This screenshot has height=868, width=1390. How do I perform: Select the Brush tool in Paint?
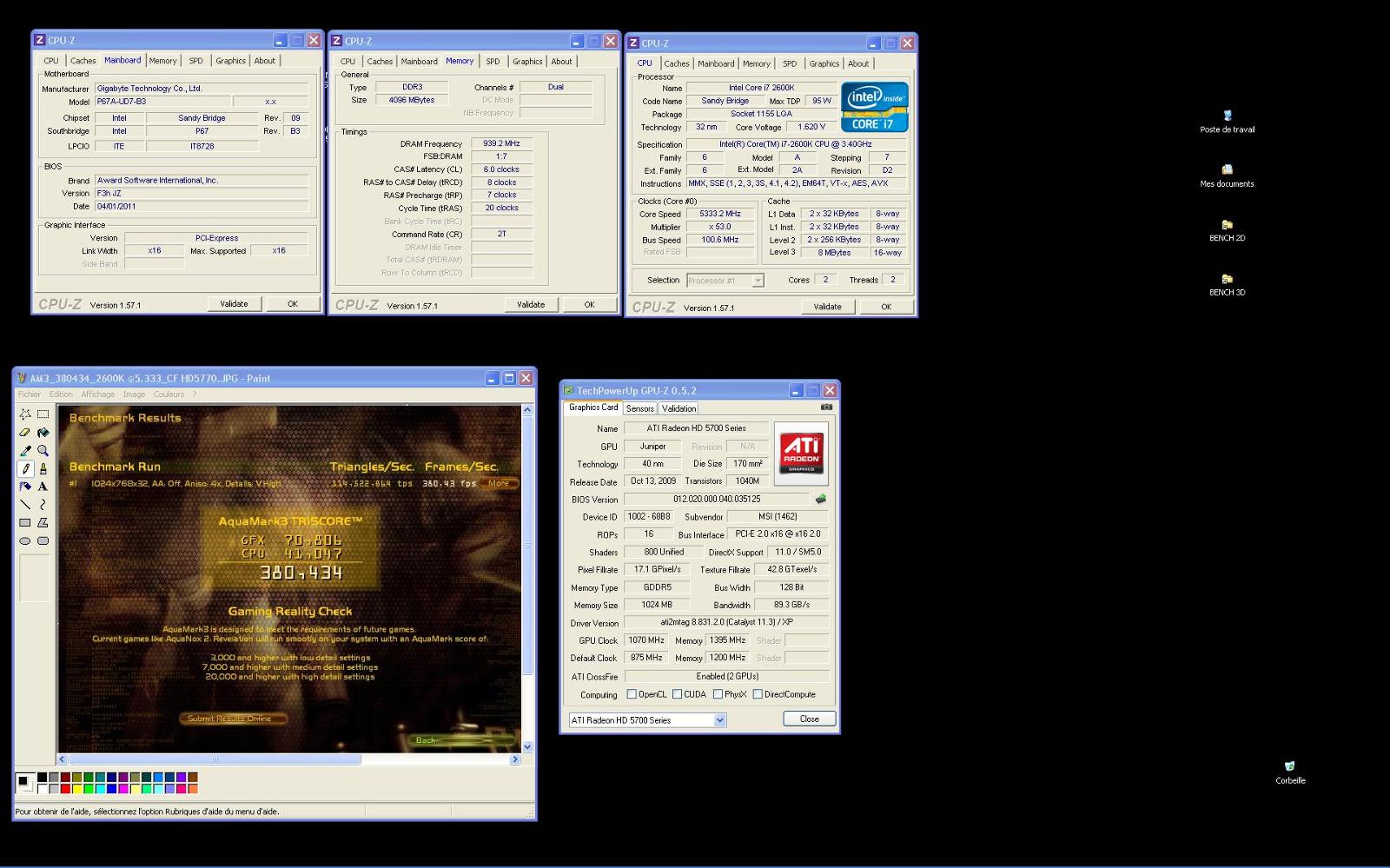coord(43,468)
